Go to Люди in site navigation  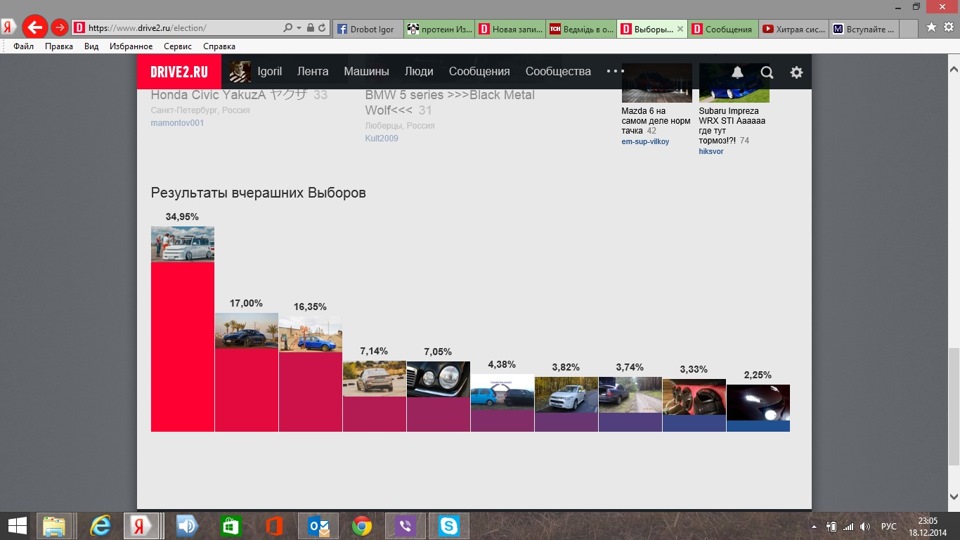coord(419,71)
